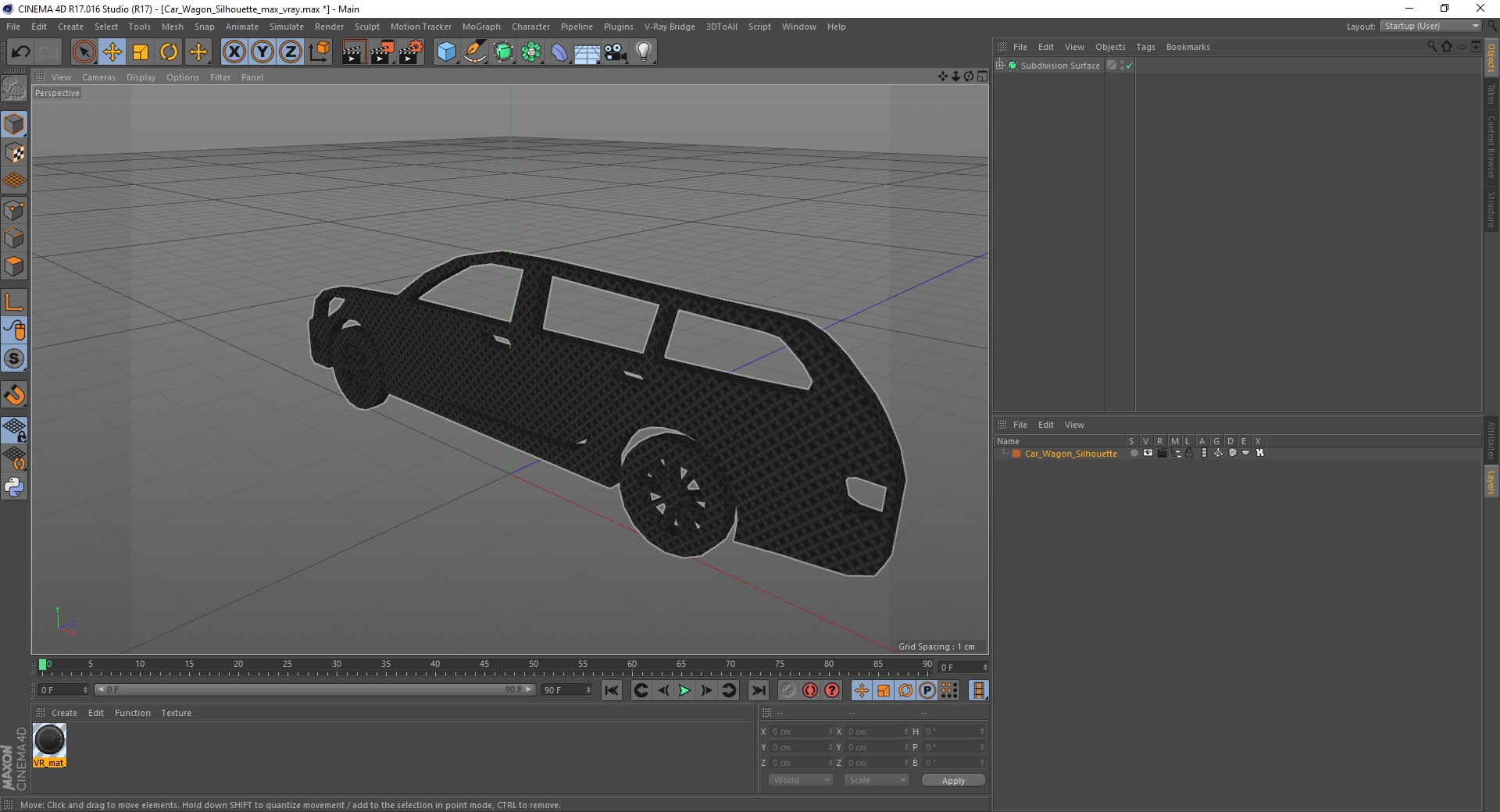Click the Coordinate System icon
This screenshot has width=1500, height=812.
coord(319,52)
